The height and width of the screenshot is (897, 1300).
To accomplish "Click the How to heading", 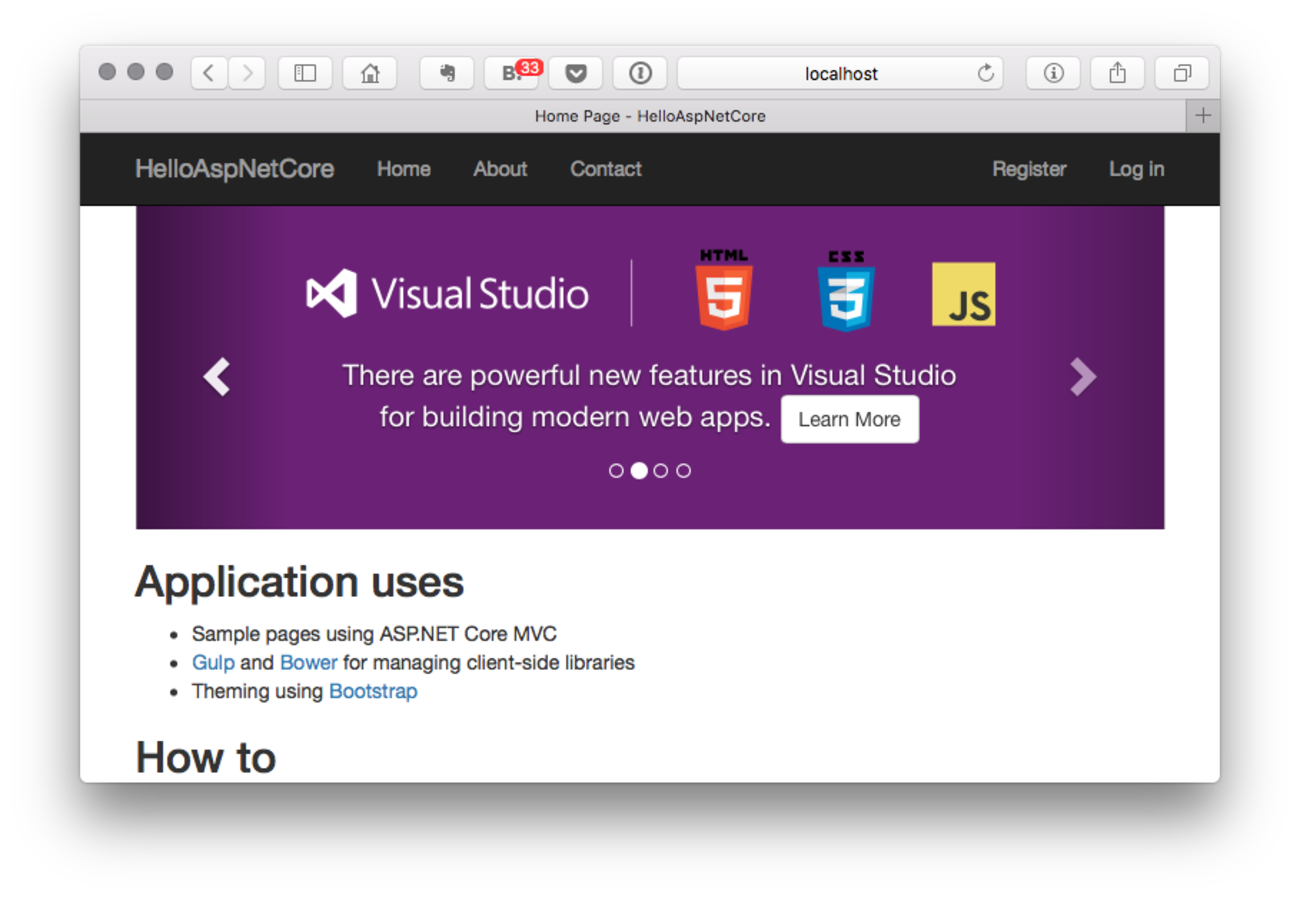I will point(205,757).
